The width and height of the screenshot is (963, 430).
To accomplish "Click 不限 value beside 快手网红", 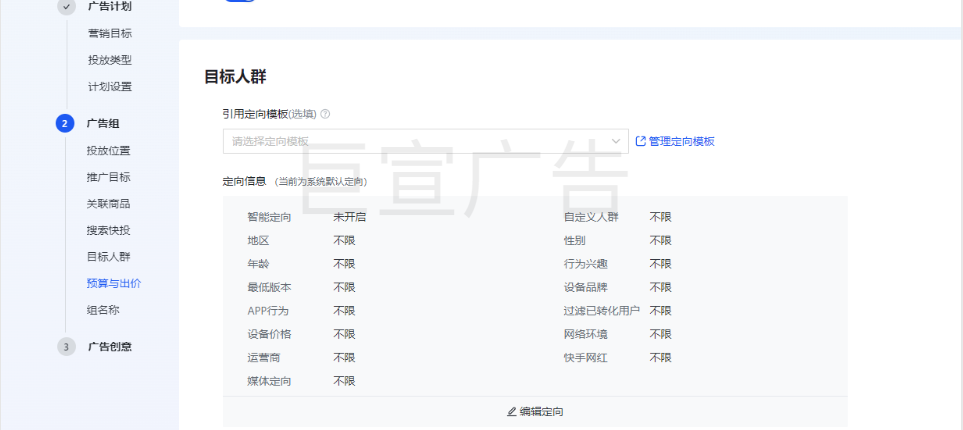I will (x=661, y=358).
